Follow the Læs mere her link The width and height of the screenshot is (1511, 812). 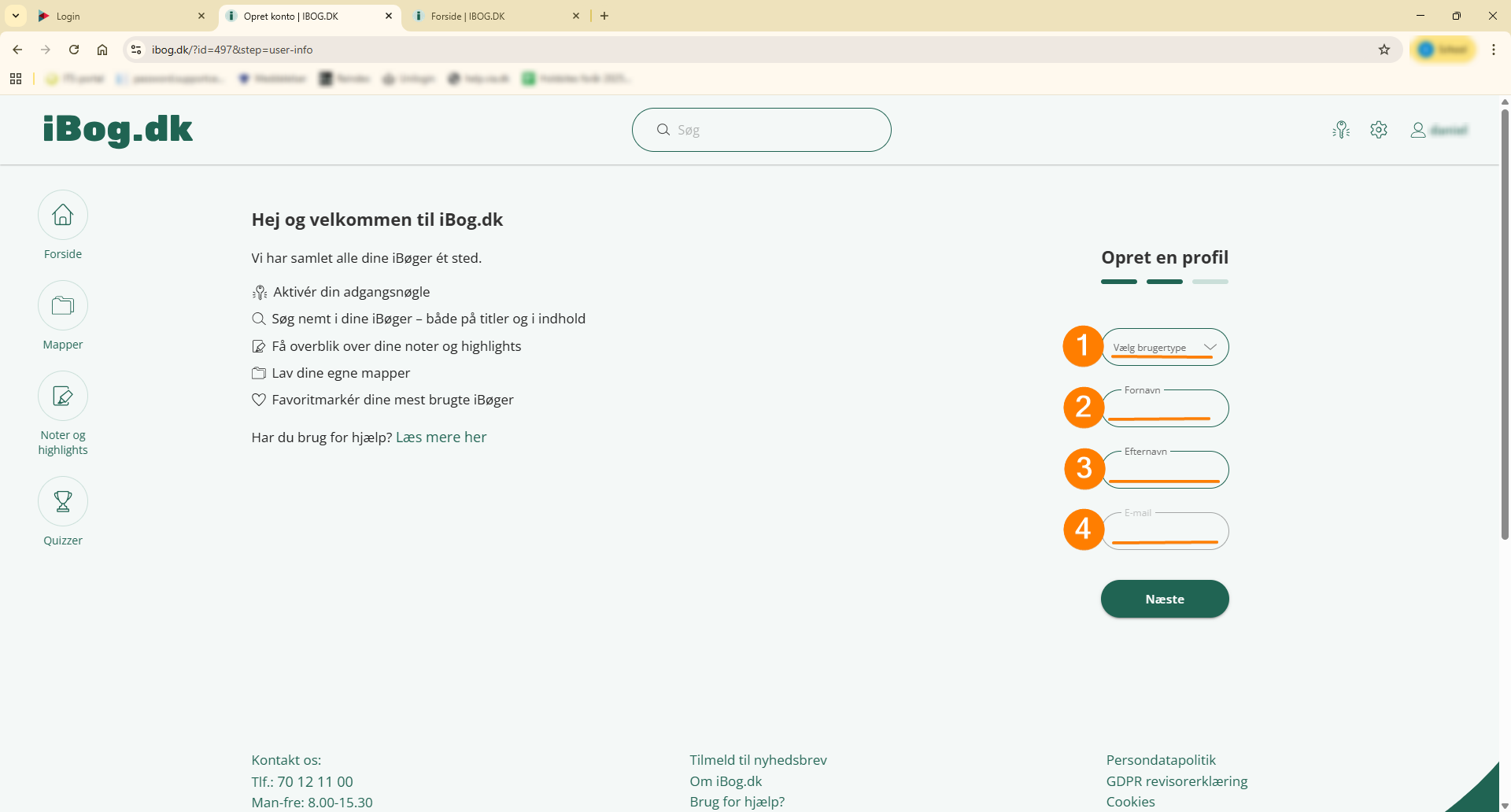click(x=441, y=437)
